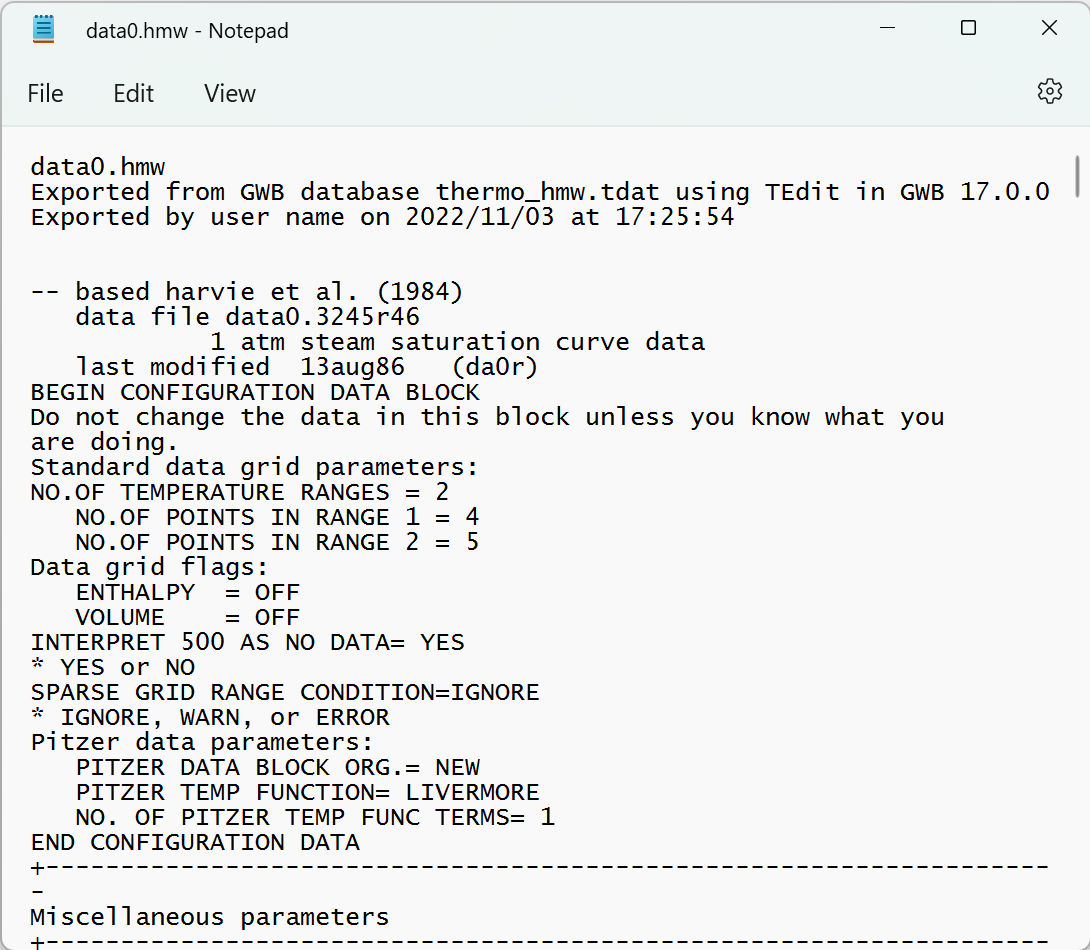The width and height of the screenshot is (1090, 950).
Task: Click the Notepad app icon in title bar
Action: pos(44,30)
